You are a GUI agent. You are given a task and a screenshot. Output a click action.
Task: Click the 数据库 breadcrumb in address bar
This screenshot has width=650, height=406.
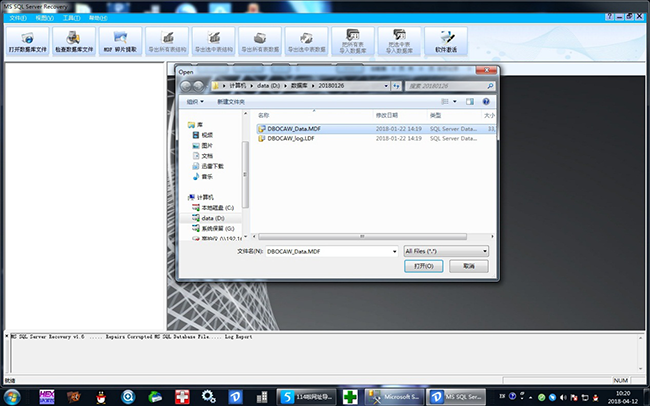tap(299, 85)
